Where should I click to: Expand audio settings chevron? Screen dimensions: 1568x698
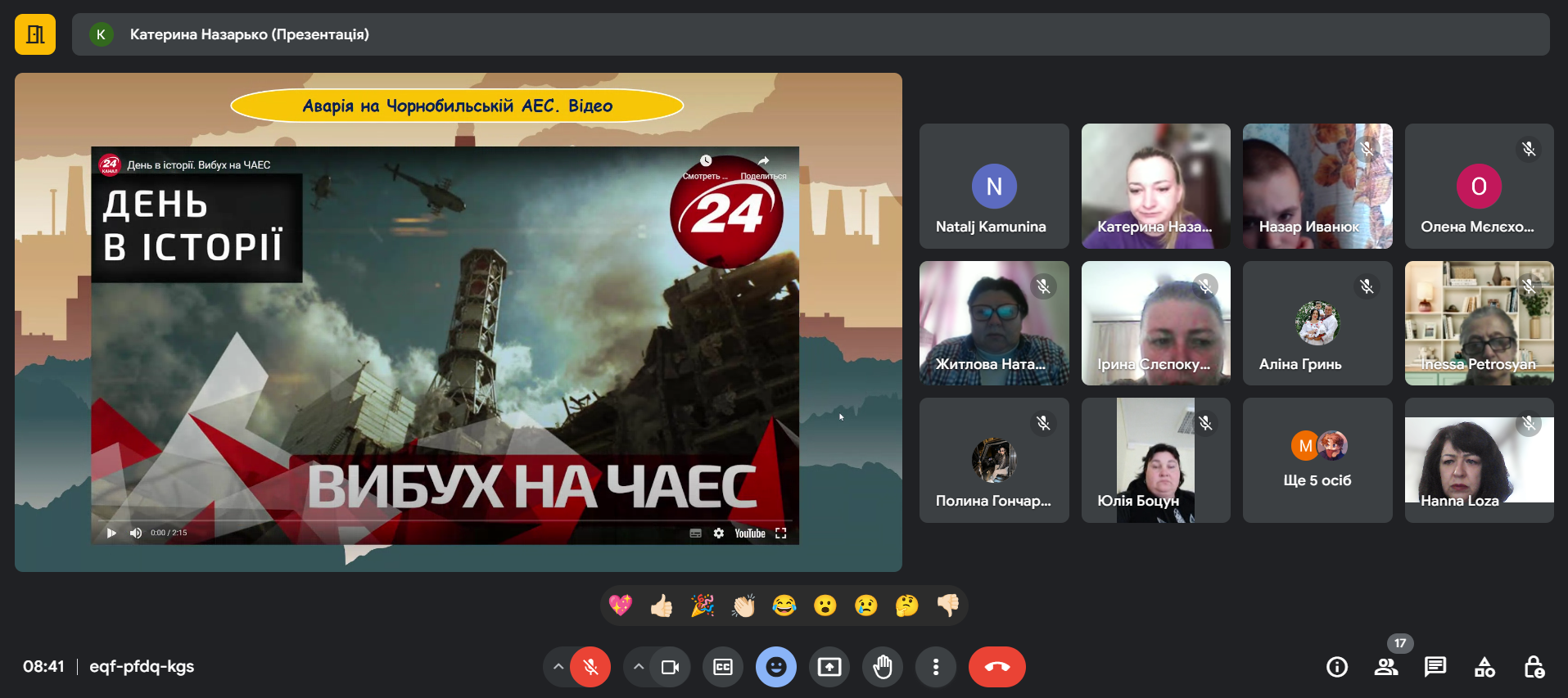[x=558, y=667]
